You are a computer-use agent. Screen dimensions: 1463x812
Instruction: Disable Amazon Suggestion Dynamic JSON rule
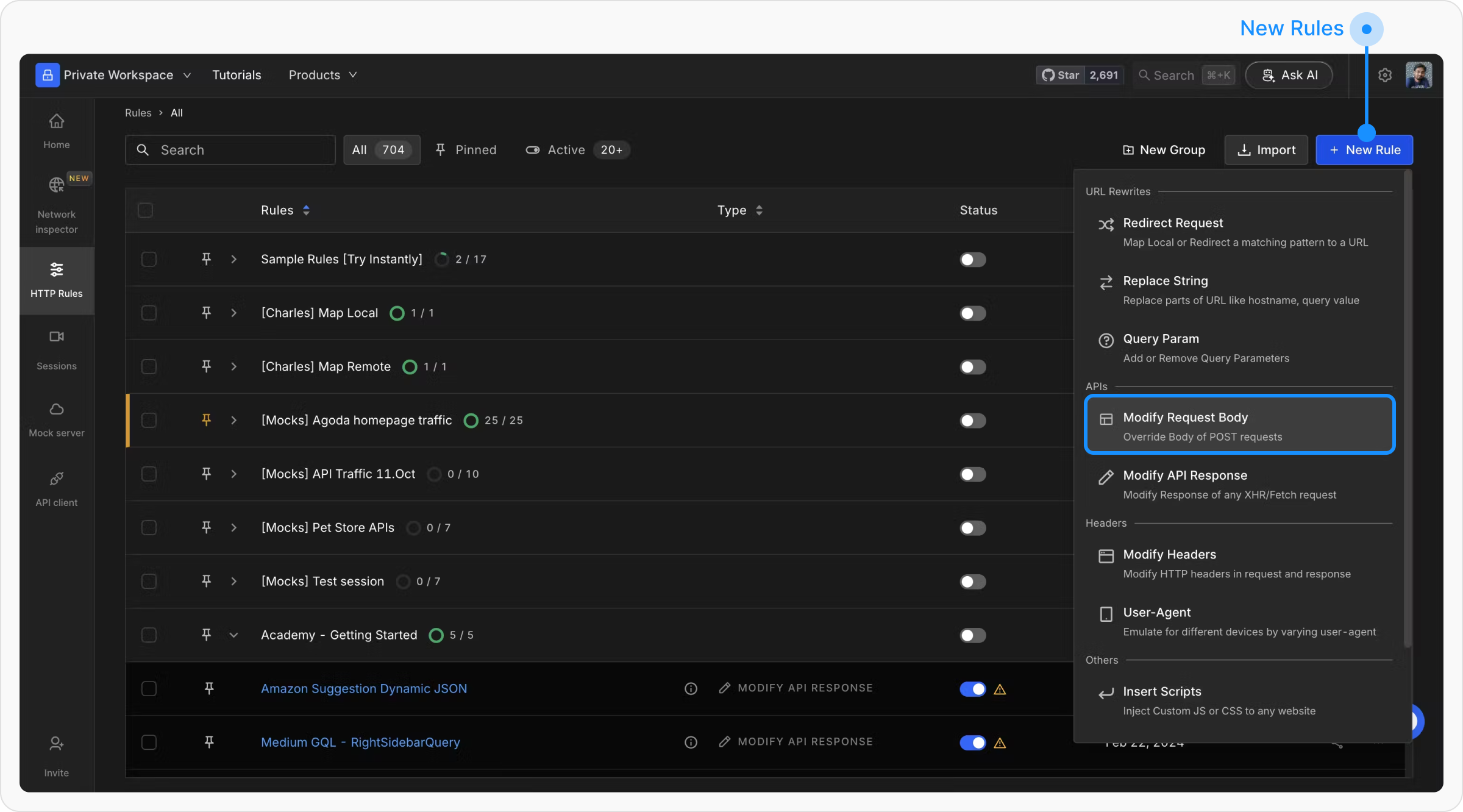(972, 689)
